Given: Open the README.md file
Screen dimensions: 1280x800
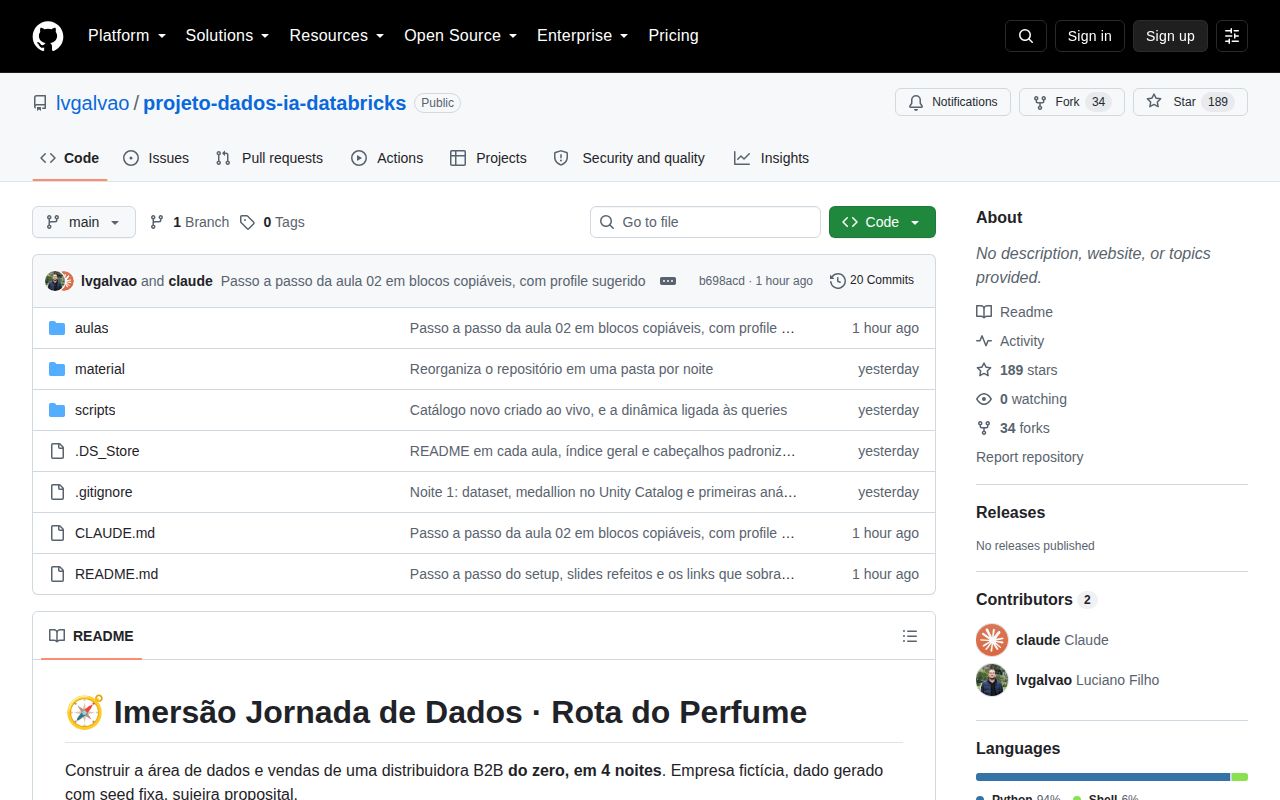Looking at the screenshot, I should coord(116,574).
